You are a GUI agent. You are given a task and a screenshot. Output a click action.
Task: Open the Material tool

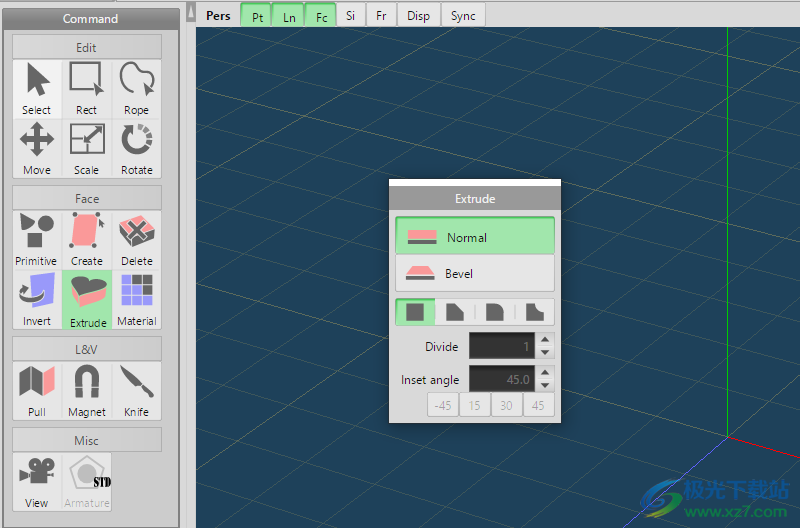(x=136, y=300)
